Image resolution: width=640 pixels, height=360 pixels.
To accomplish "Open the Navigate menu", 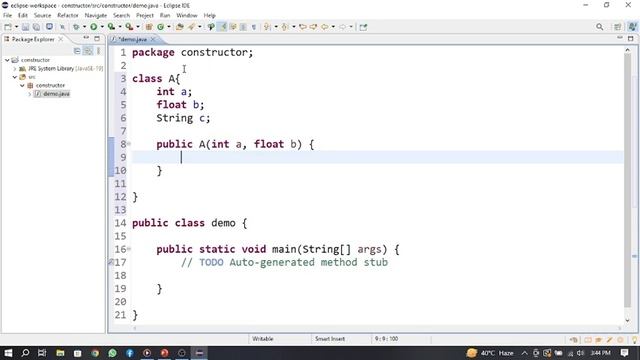I will point(96,16).
